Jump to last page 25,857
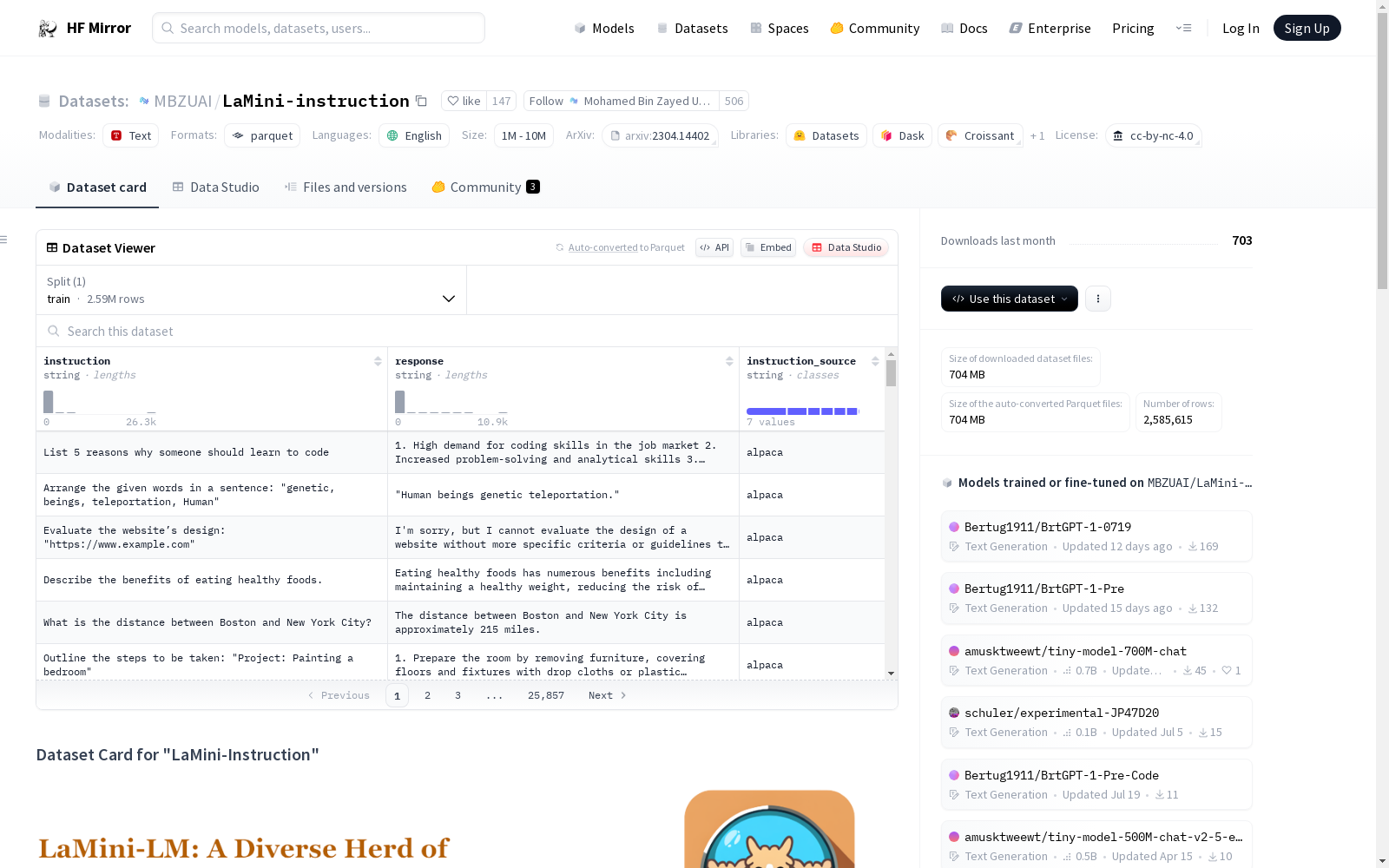This screenshot has height=868, width=1389. pyautogui.click(x=546, y=695)
